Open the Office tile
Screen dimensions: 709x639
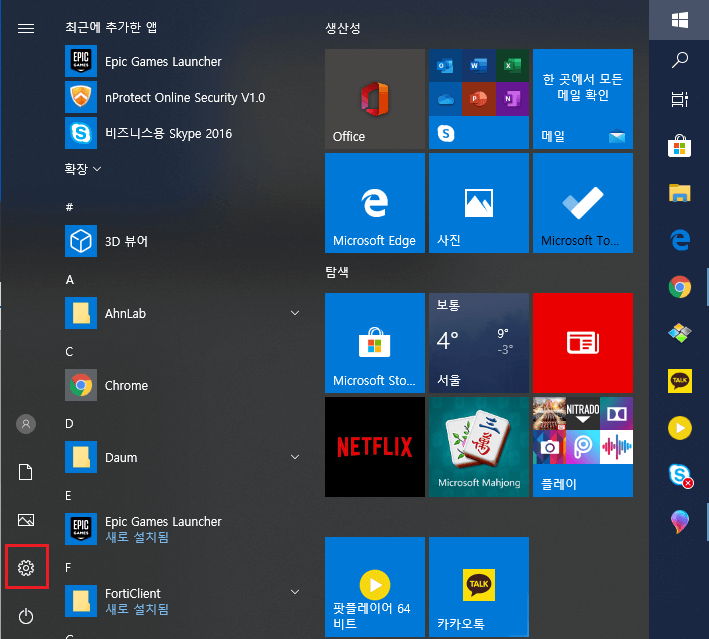tap(375, 99)
